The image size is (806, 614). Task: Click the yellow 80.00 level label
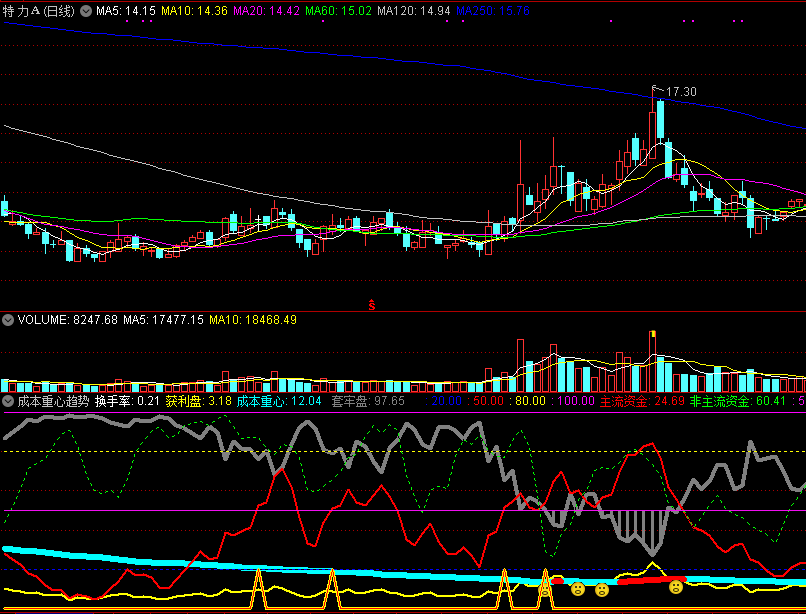point(527,401)
